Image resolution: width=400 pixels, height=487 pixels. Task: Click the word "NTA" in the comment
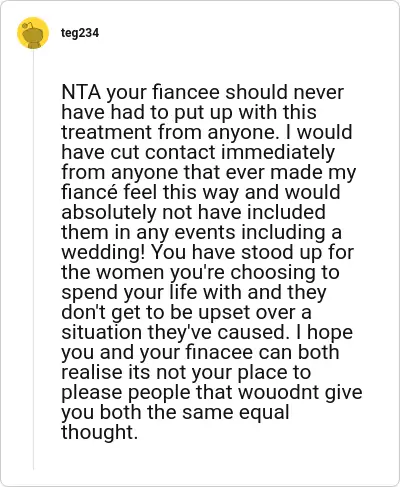point(81,92)
